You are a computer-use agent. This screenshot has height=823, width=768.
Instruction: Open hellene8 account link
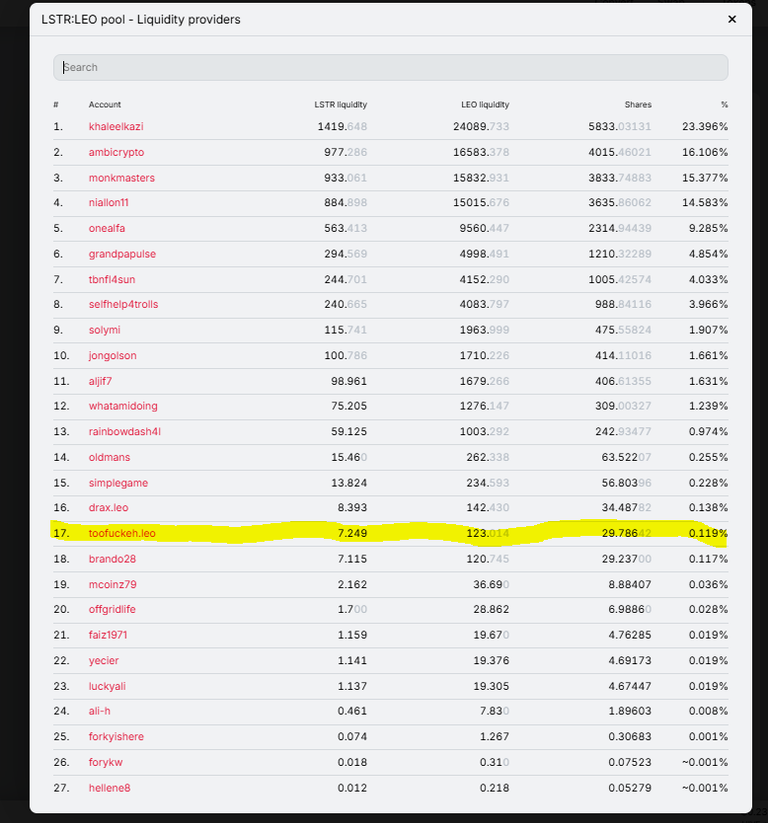[x=109, y=788]
